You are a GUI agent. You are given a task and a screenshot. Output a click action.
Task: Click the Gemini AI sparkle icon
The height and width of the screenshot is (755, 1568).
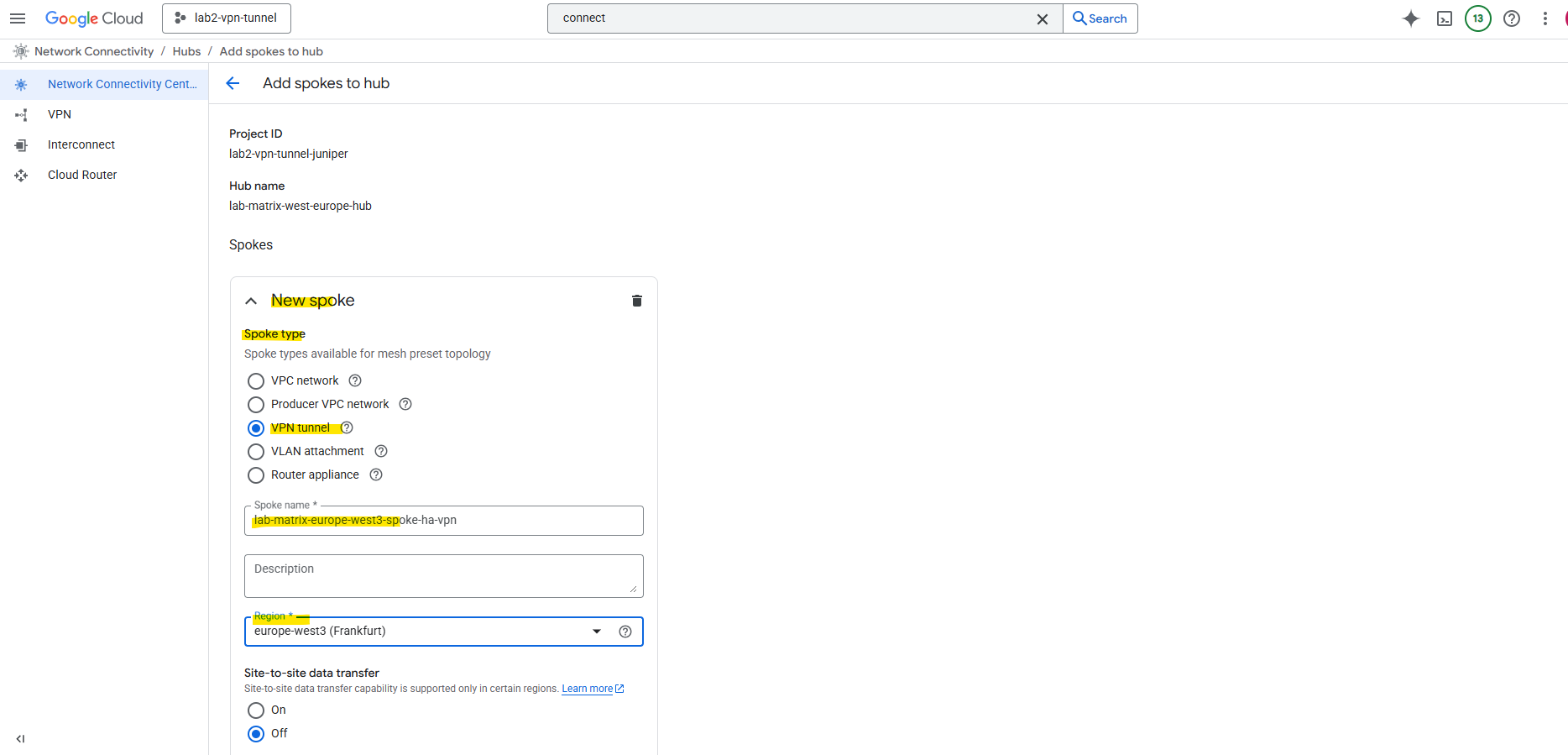(x=1411, y=18)
